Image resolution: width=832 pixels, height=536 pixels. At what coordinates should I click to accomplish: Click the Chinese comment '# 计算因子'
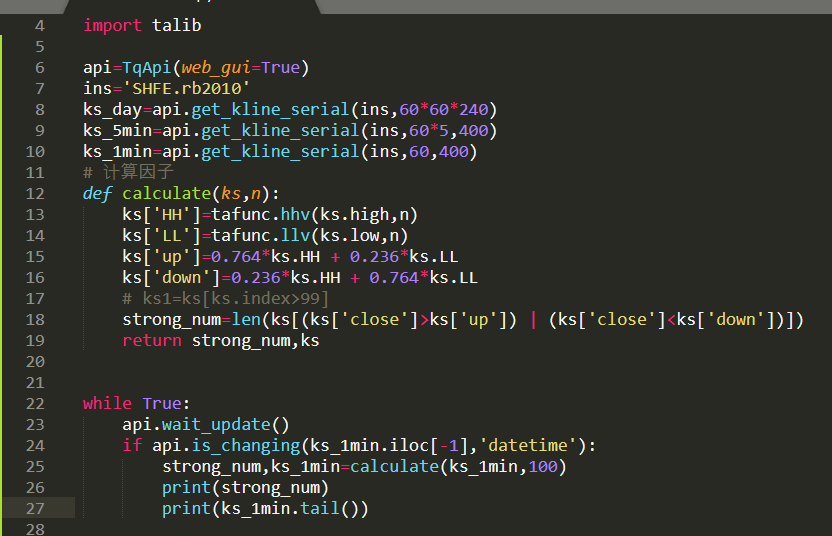[x=128, y=172]
